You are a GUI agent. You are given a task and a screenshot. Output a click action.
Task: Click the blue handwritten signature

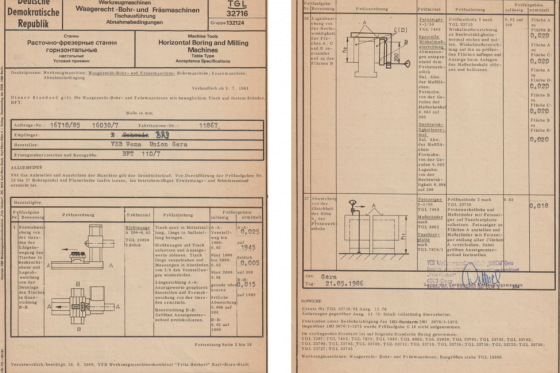point(481,275)
